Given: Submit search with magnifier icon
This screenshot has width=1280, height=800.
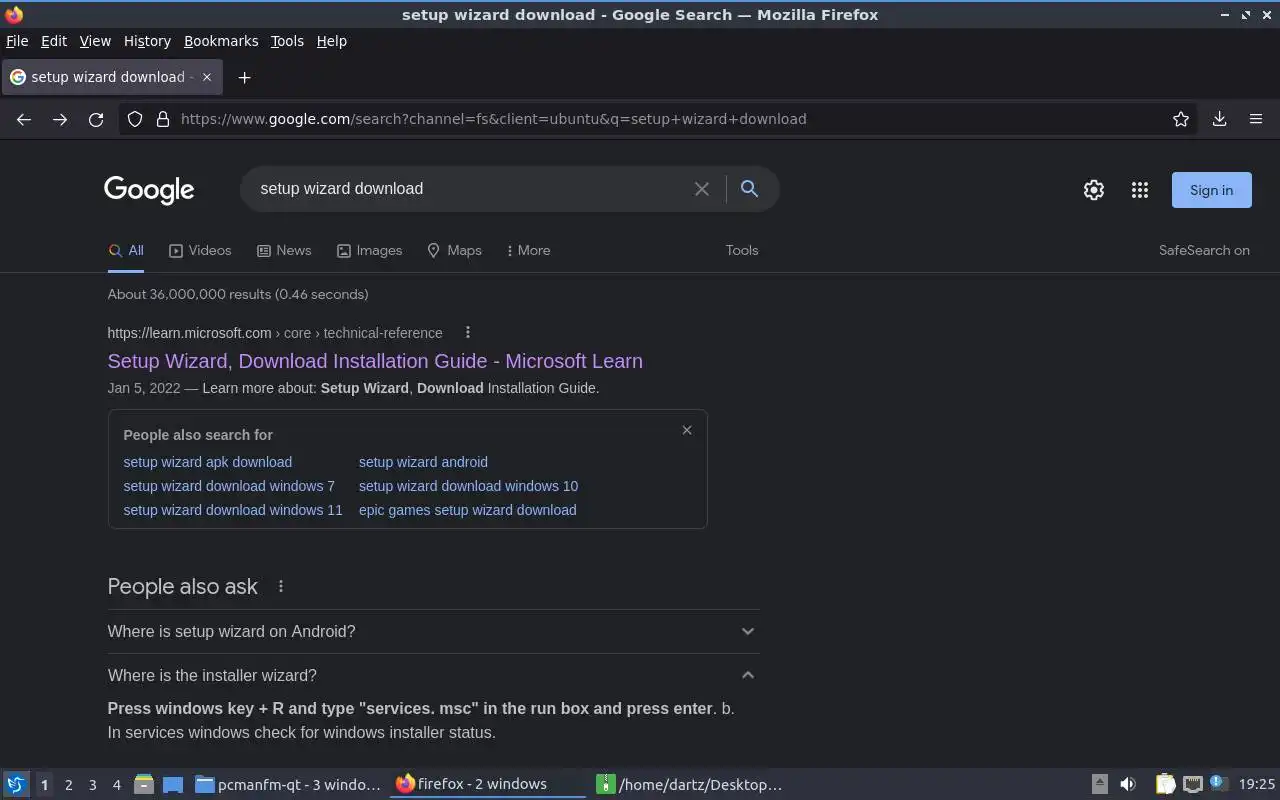Looking at the screenshot, I should [749, 188].
